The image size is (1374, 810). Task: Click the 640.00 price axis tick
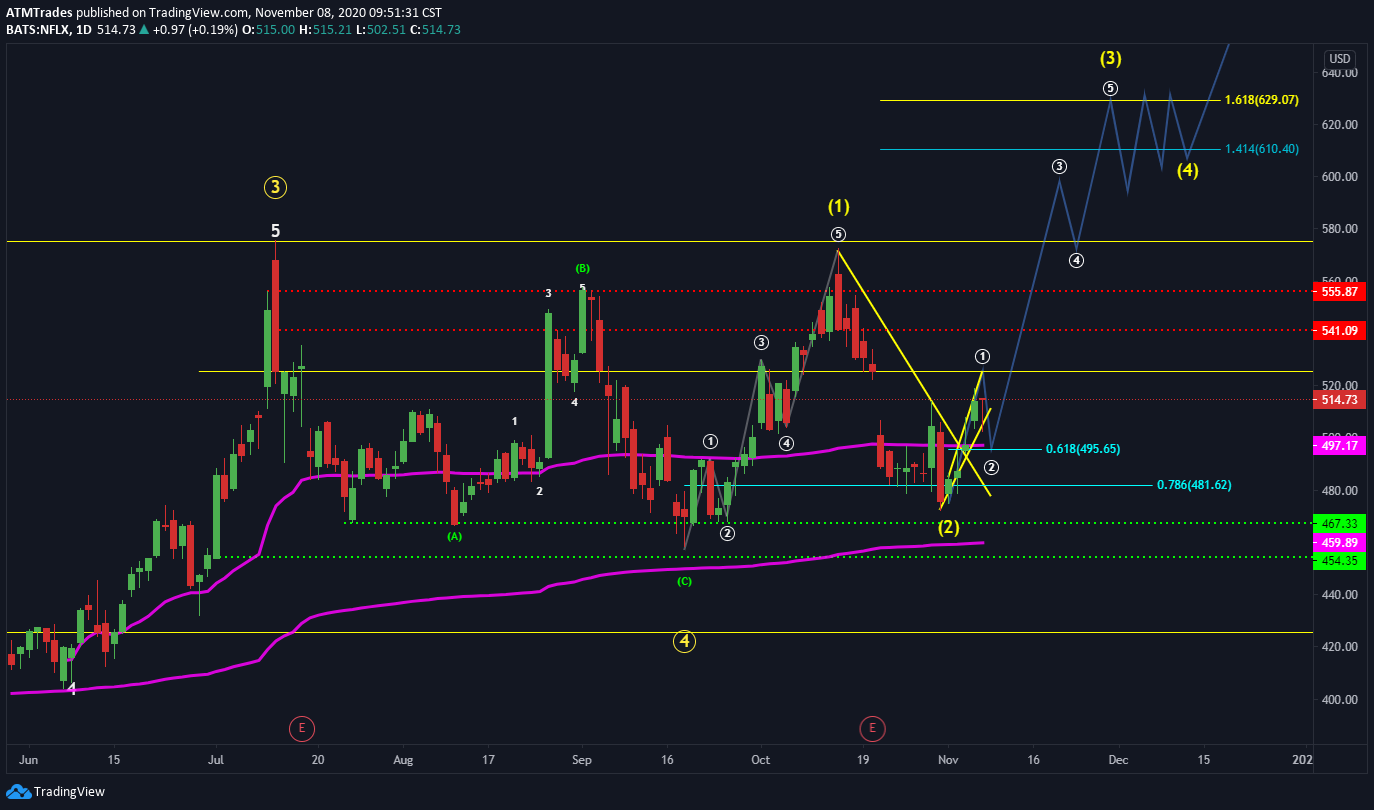1338,73
